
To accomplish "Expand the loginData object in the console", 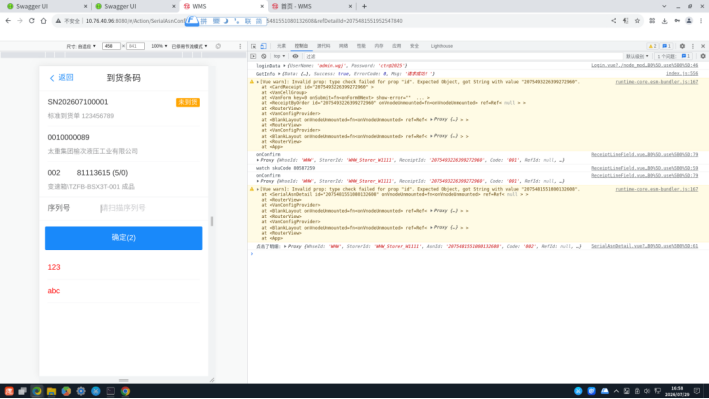I will point(284,66).
